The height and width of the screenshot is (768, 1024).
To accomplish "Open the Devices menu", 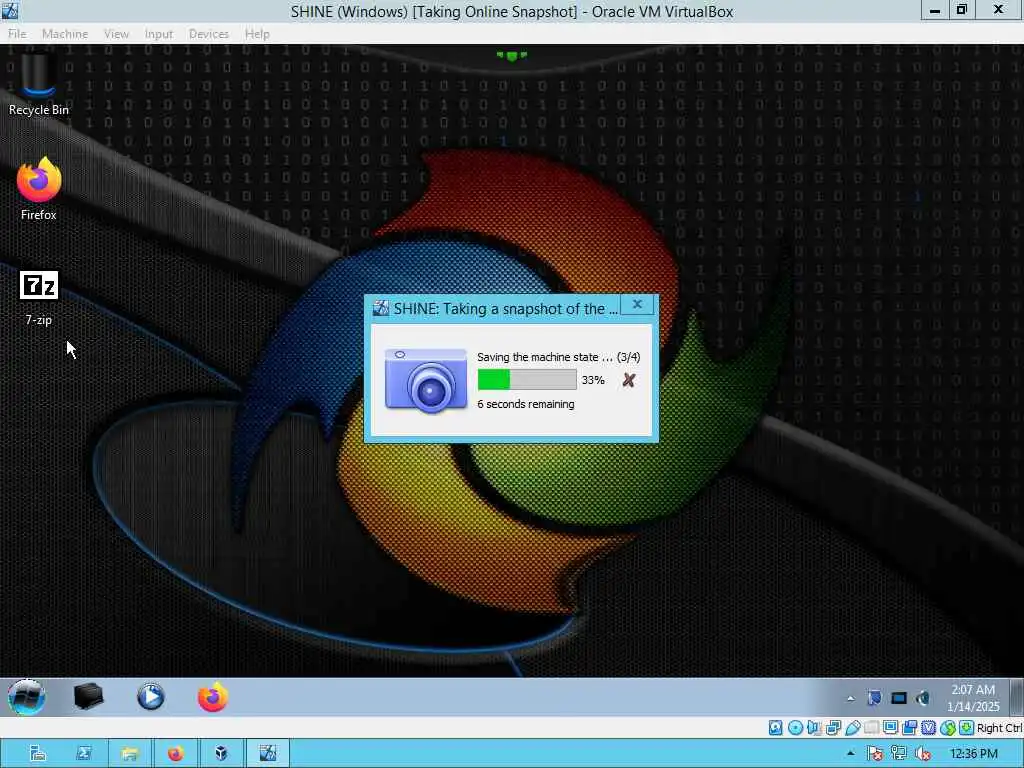I will [208, 34].
